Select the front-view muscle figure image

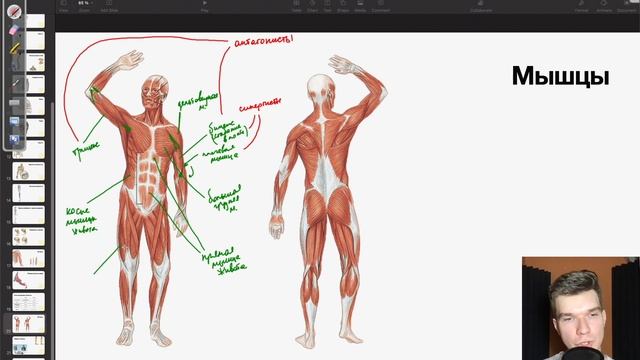(x=137, y=198)
